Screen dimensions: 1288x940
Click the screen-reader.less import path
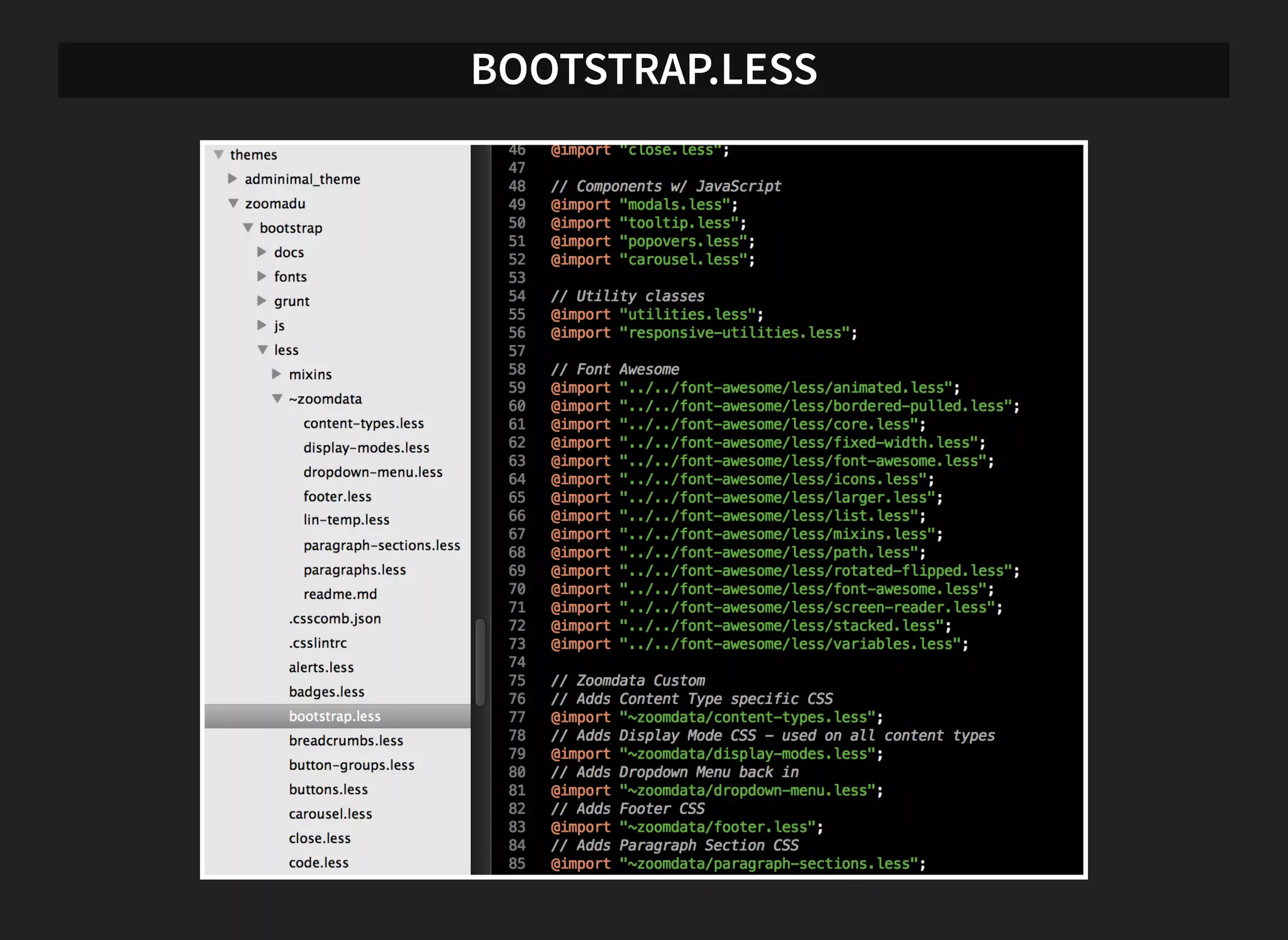click(x=808, y=608)
